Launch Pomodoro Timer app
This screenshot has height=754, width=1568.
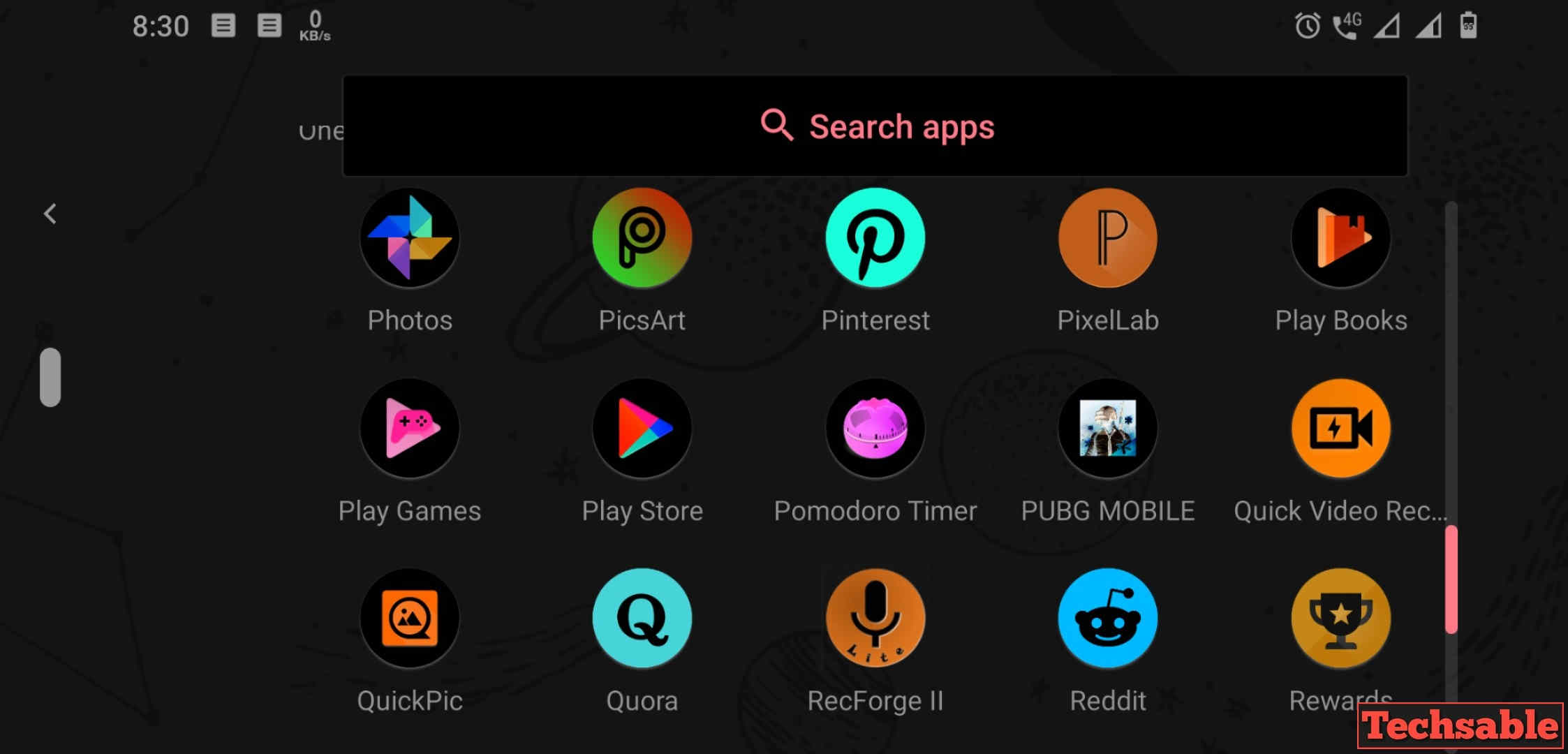point(874,452)
